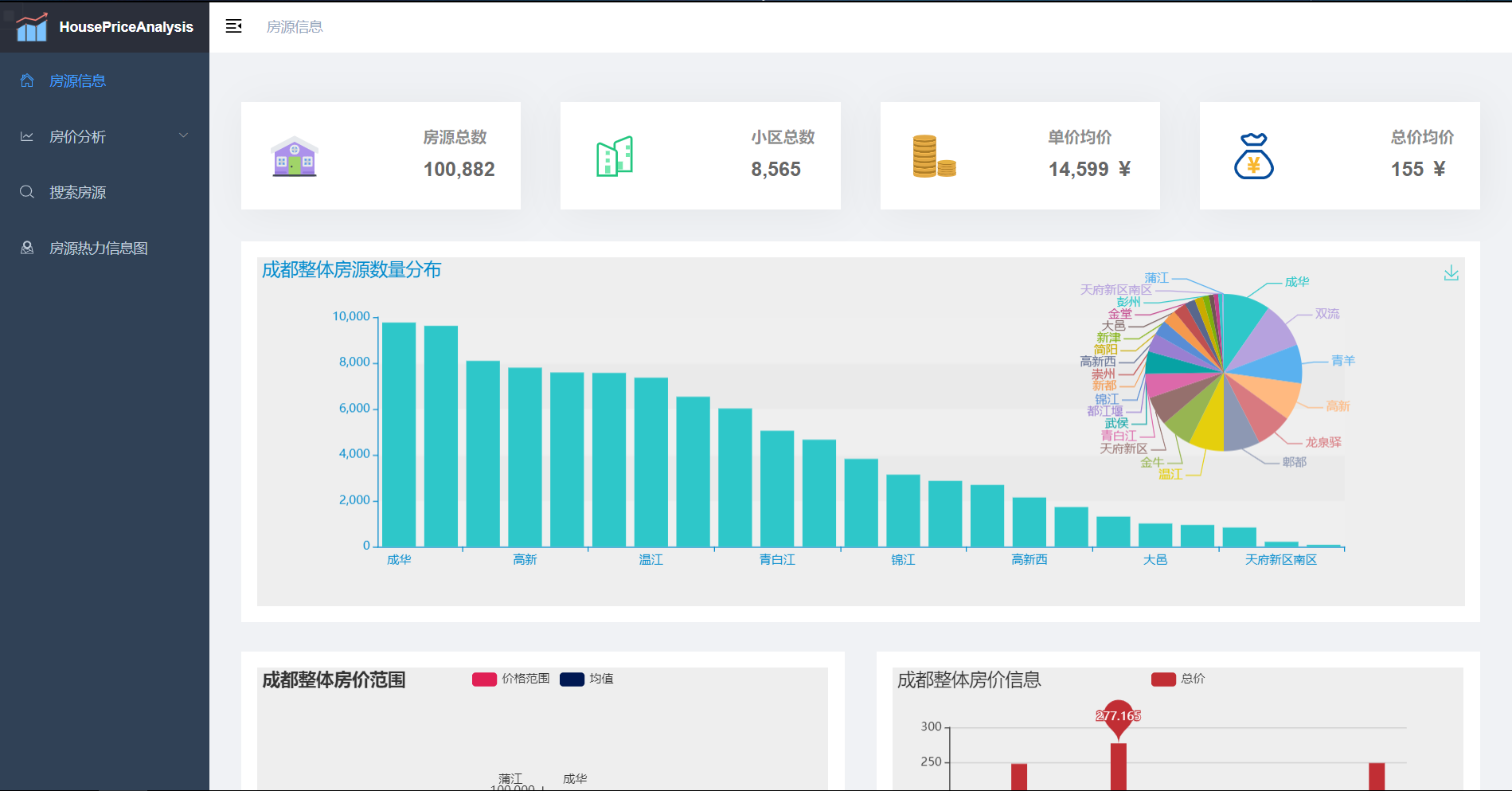1512x791 pixels.
Task: Click the gold coins icon in 单价均价 card
Action: pos(934,156)
